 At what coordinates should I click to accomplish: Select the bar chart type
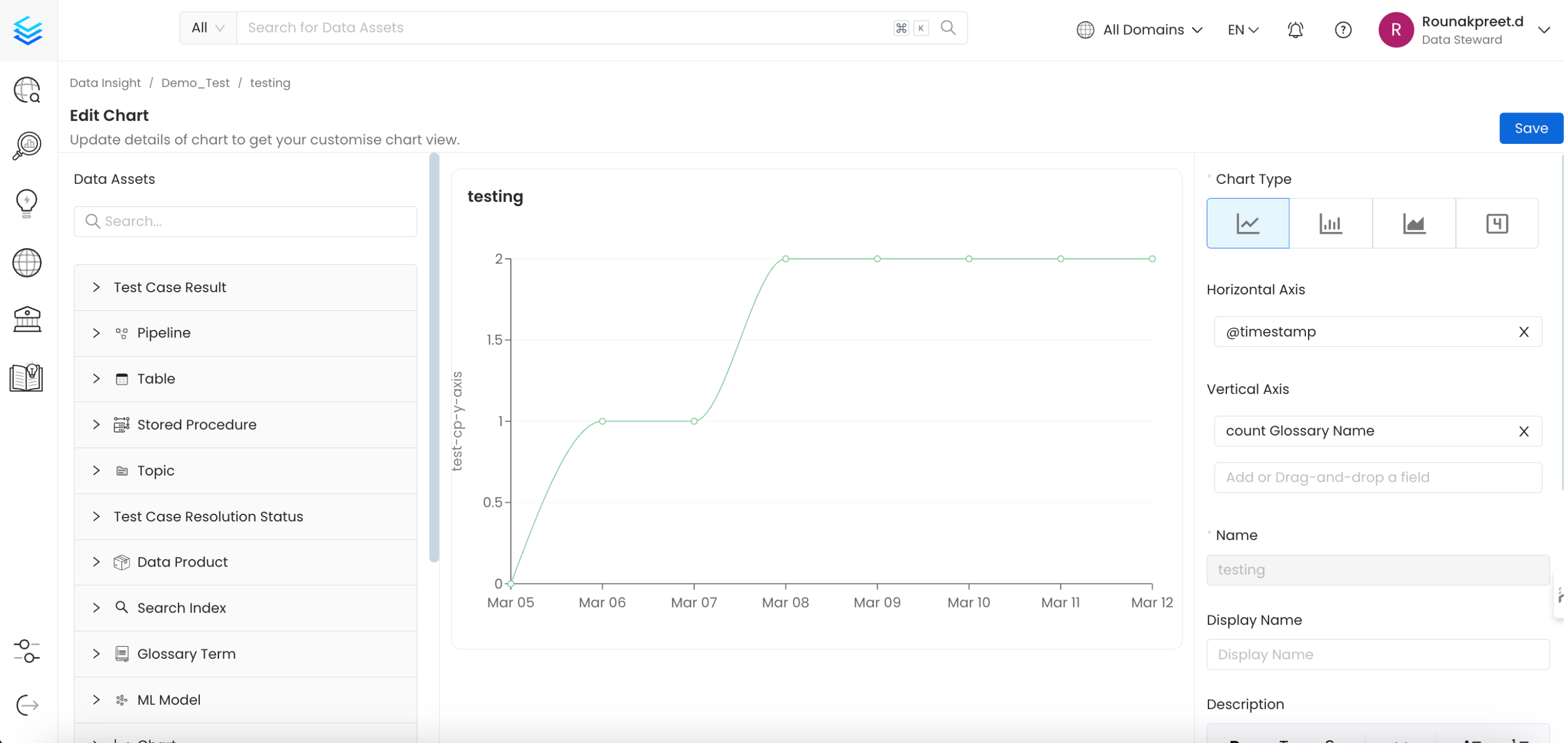tap(1330, 223)
